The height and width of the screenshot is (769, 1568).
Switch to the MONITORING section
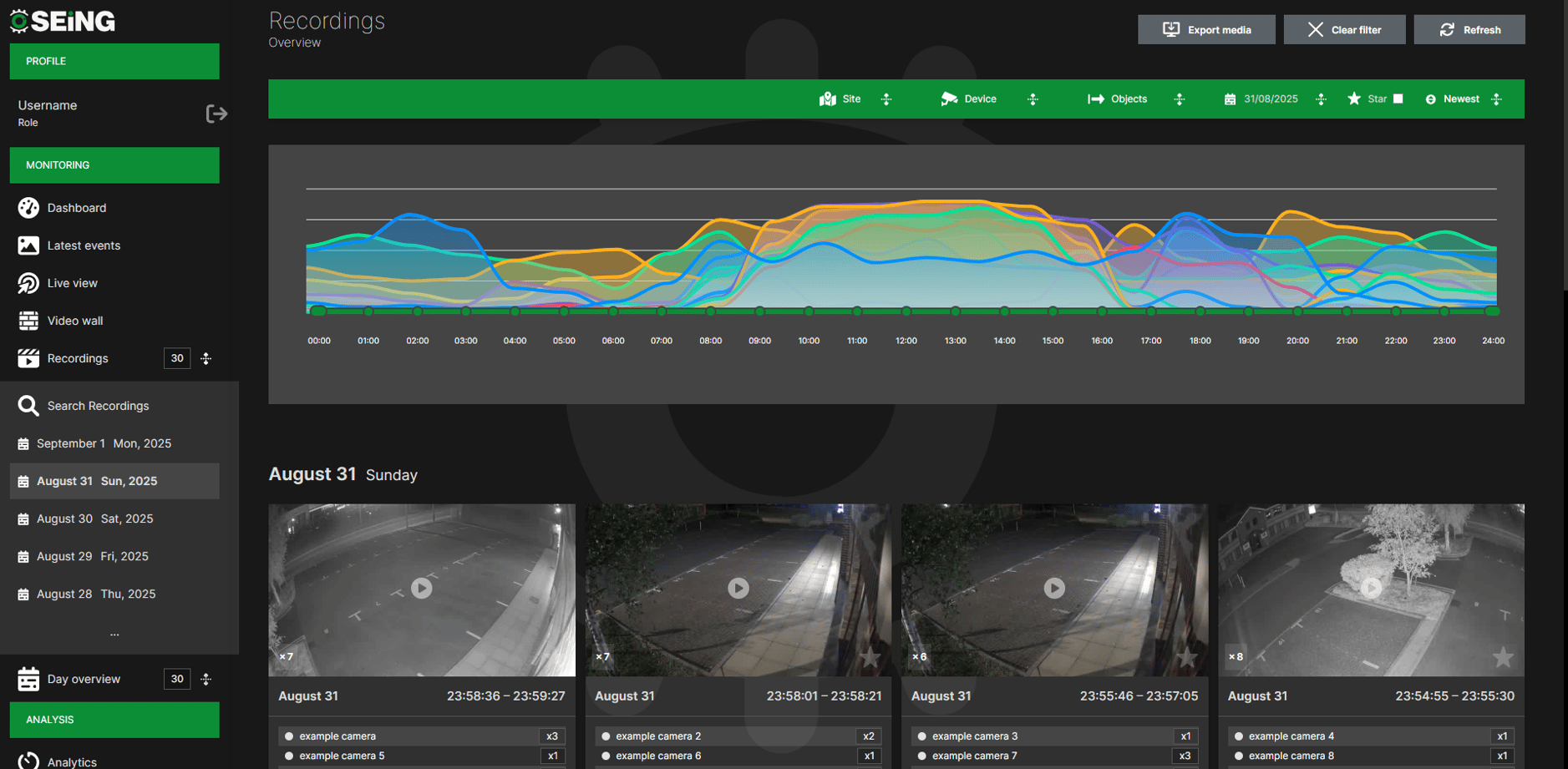[114, 165]
